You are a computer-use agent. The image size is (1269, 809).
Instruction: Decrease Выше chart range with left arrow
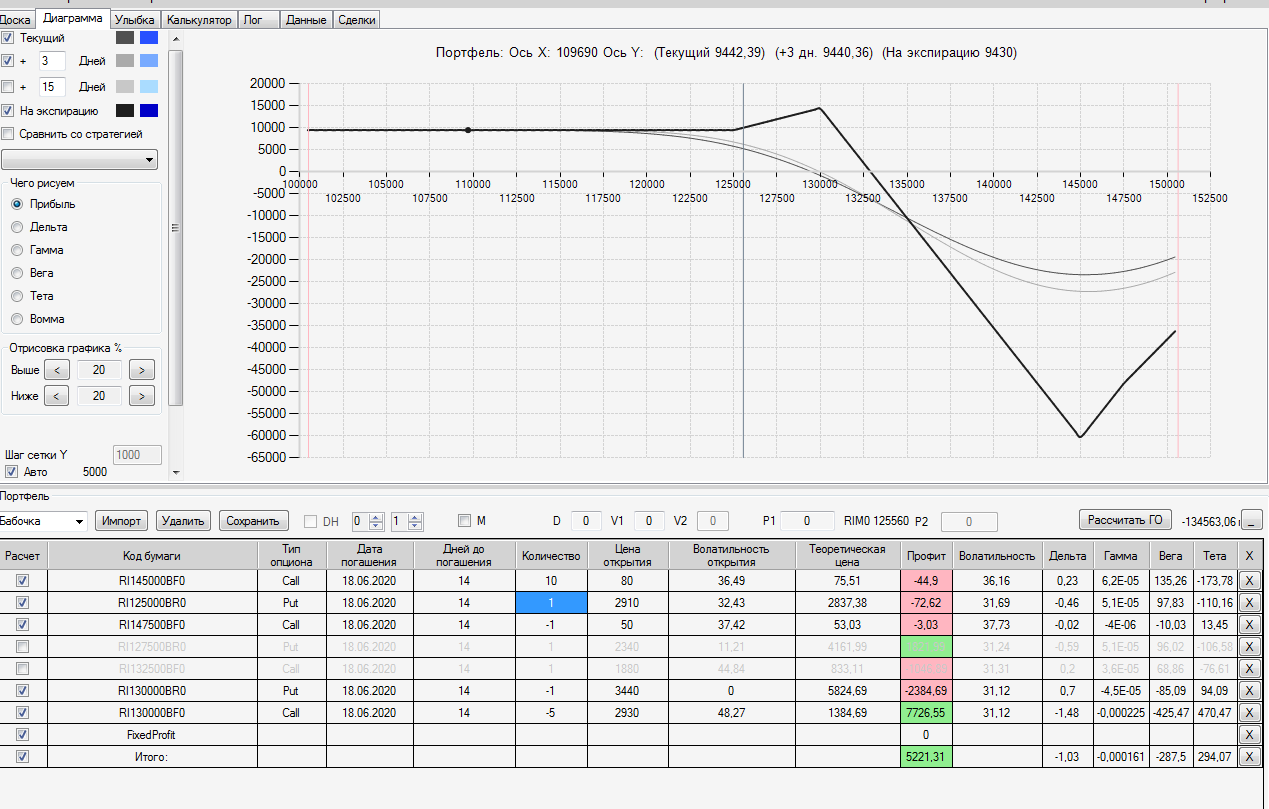pyautogui.click(x=57, y=370)
